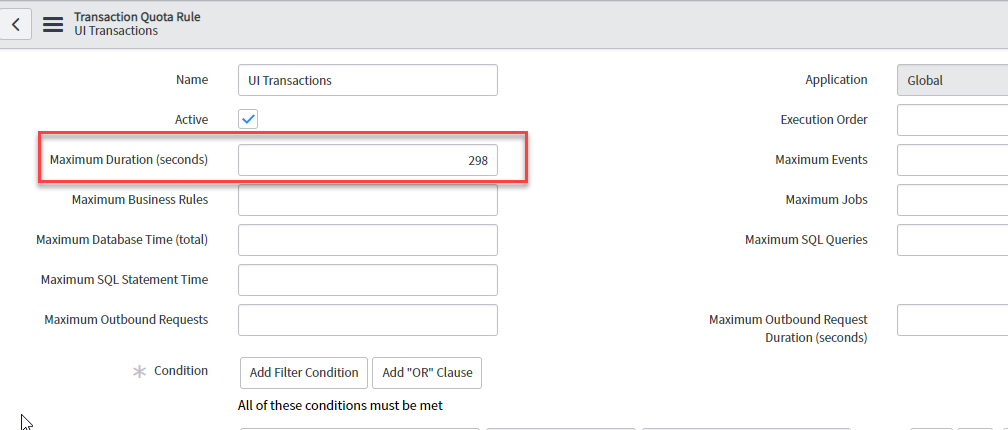Go back using the left chevron button
The height and width of the screenshot is (430, 1008).
[x=15, y=23]
